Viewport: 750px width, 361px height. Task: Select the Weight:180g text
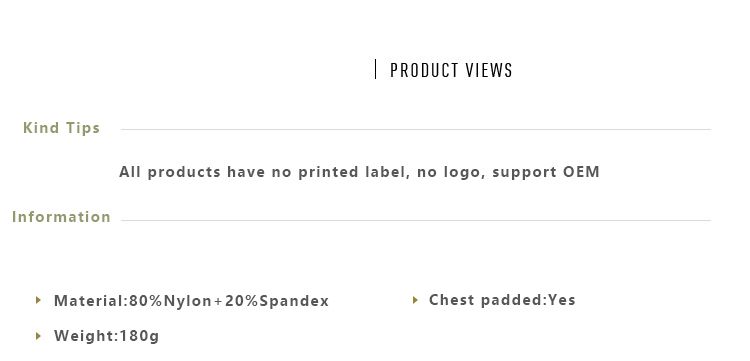[106, 336]
